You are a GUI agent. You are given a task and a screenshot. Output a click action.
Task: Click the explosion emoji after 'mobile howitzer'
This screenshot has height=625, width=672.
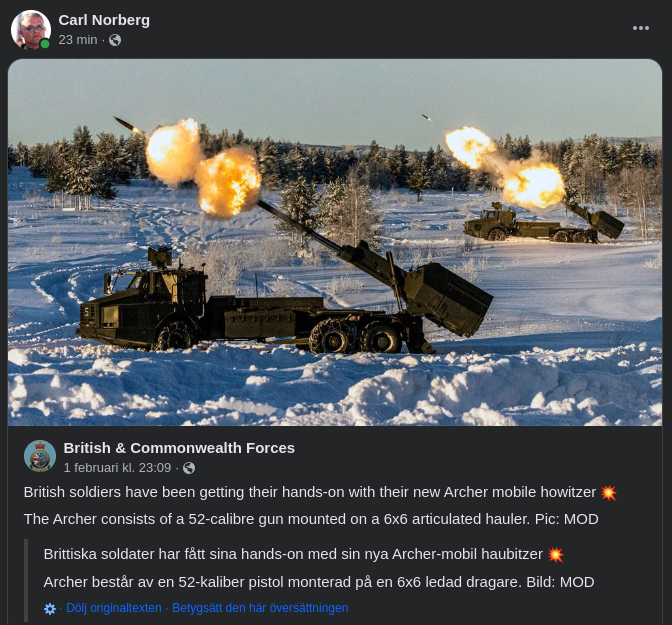609,493
